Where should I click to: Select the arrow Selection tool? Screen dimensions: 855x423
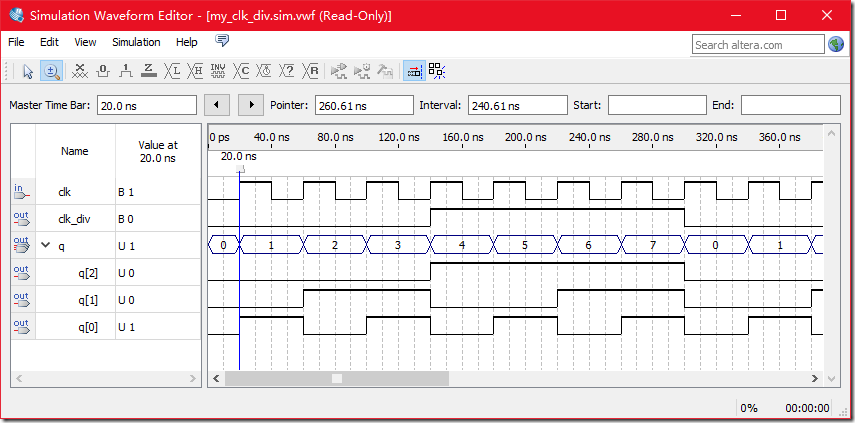[x=28, y=71]
